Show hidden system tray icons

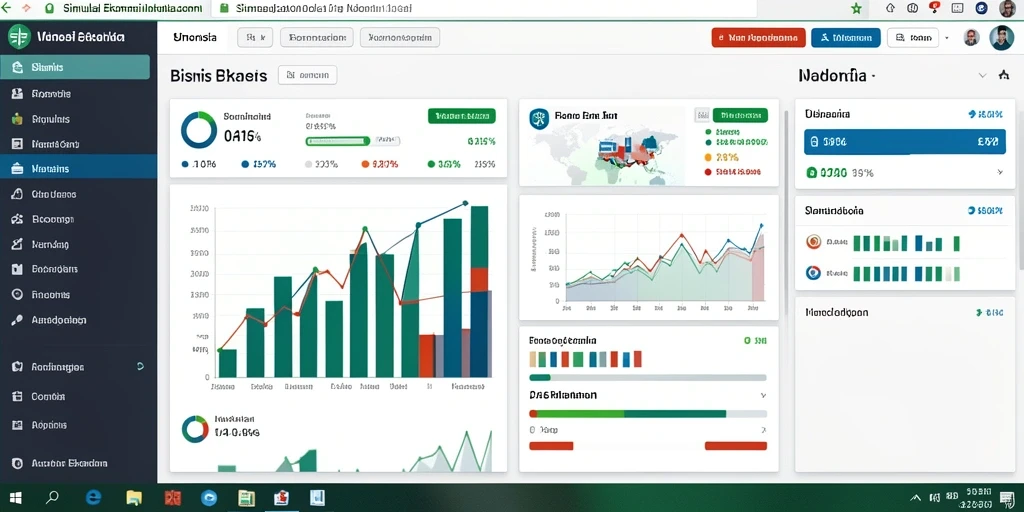(916, 498)
